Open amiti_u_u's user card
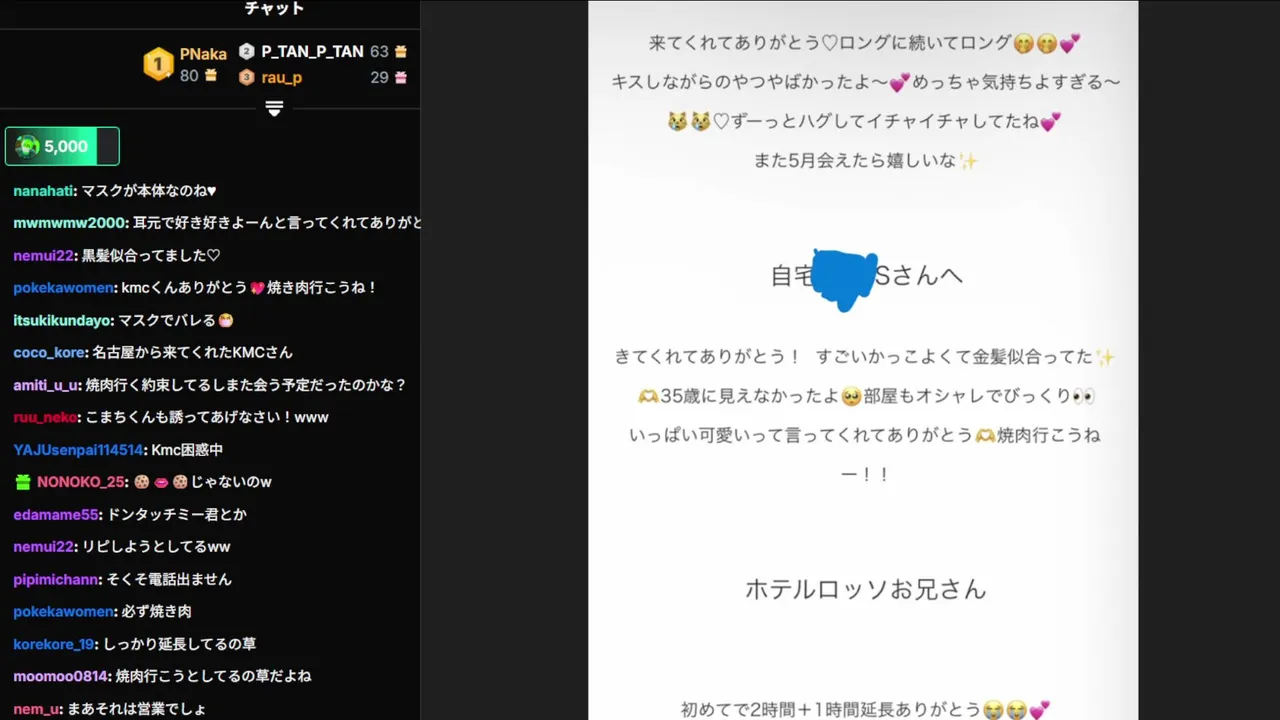Screen dimensions: 1280x720 [x=47, y=385]
